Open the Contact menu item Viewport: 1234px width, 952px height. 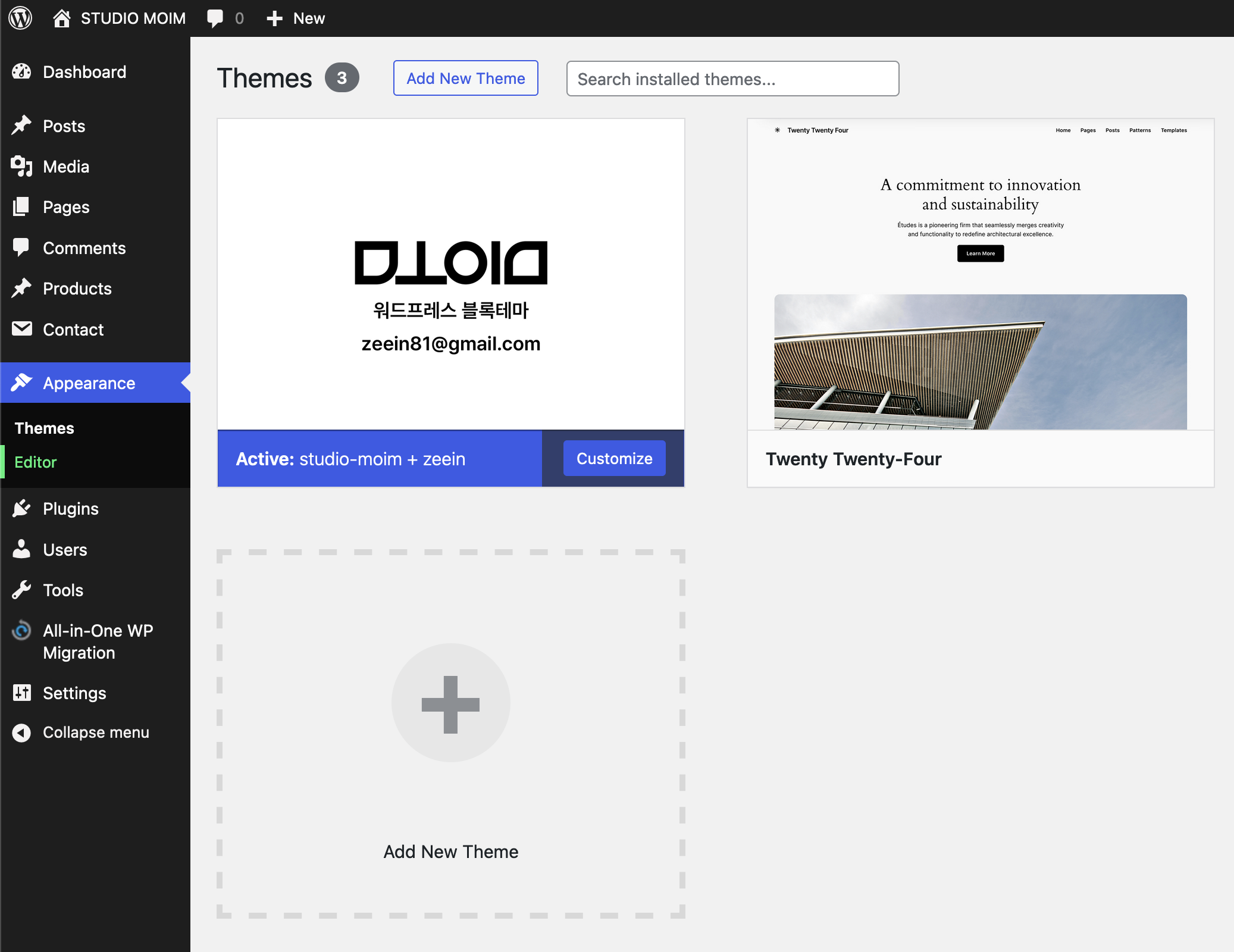95,329
